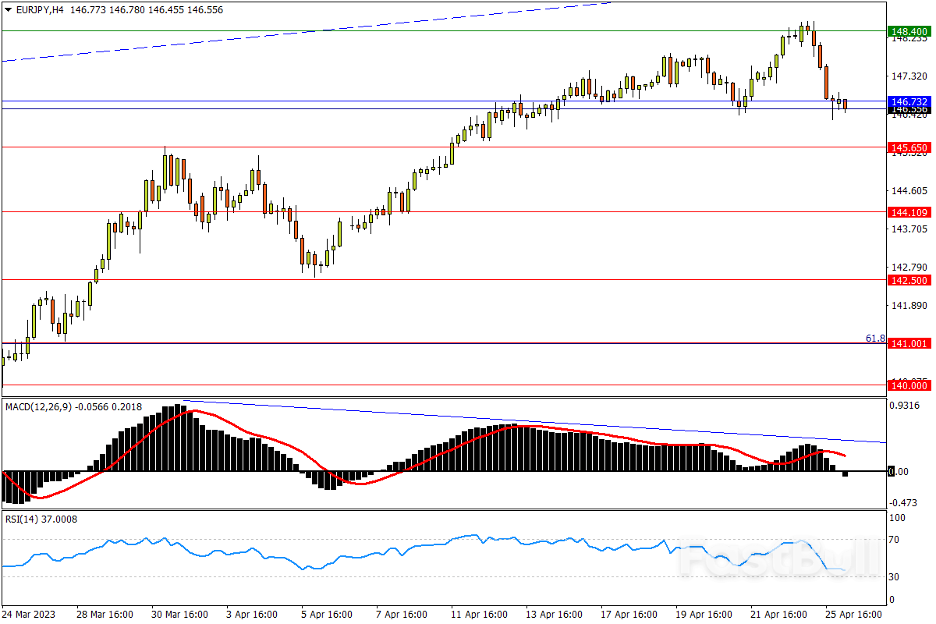Pick the red 142.500 price label

coord(909,281)
